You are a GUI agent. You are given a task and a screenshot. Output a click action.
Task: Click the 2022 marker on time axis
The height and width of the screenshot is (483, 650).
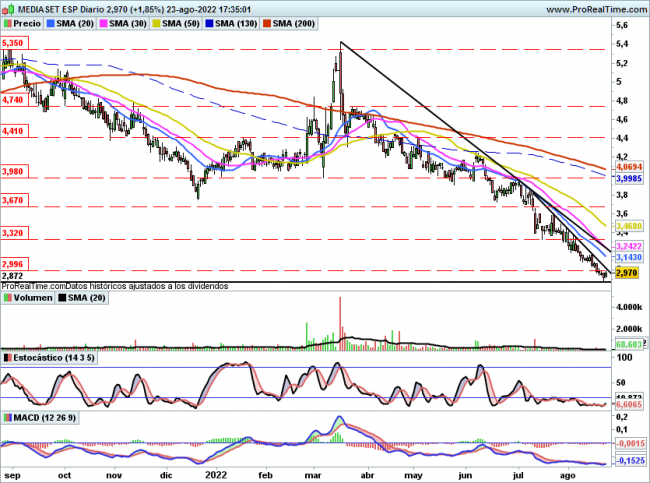217,474
